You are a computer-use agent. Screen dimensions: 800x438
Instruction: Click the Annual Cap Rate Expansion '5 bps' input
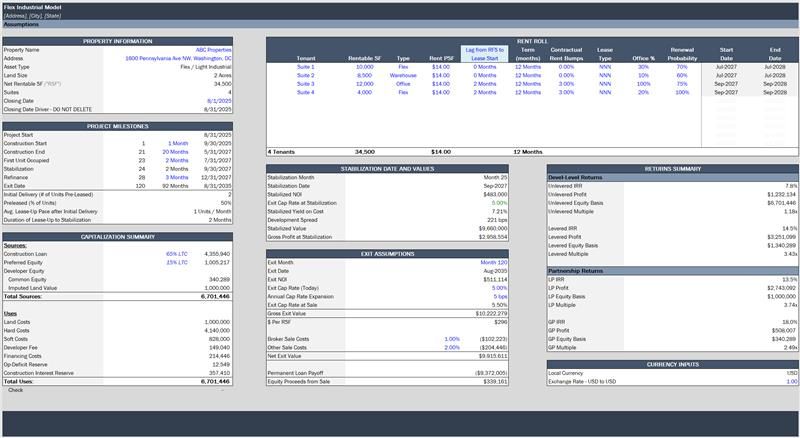pyautogui.click(x=500, y=297)
